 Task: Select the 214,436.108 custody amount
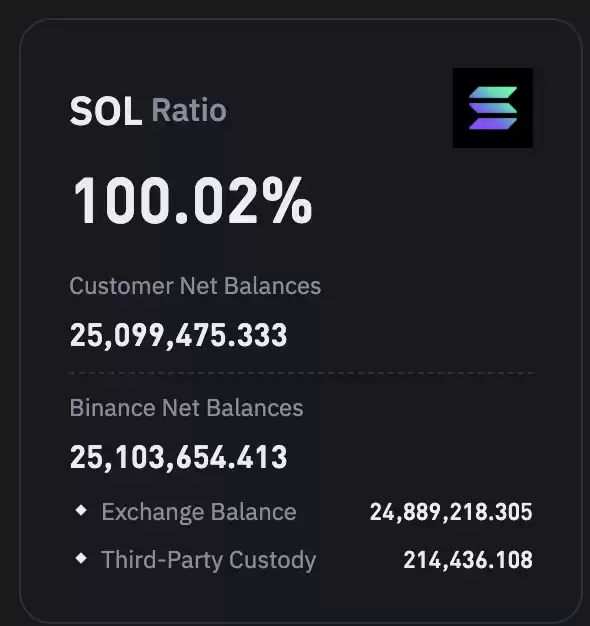(468, 560)
